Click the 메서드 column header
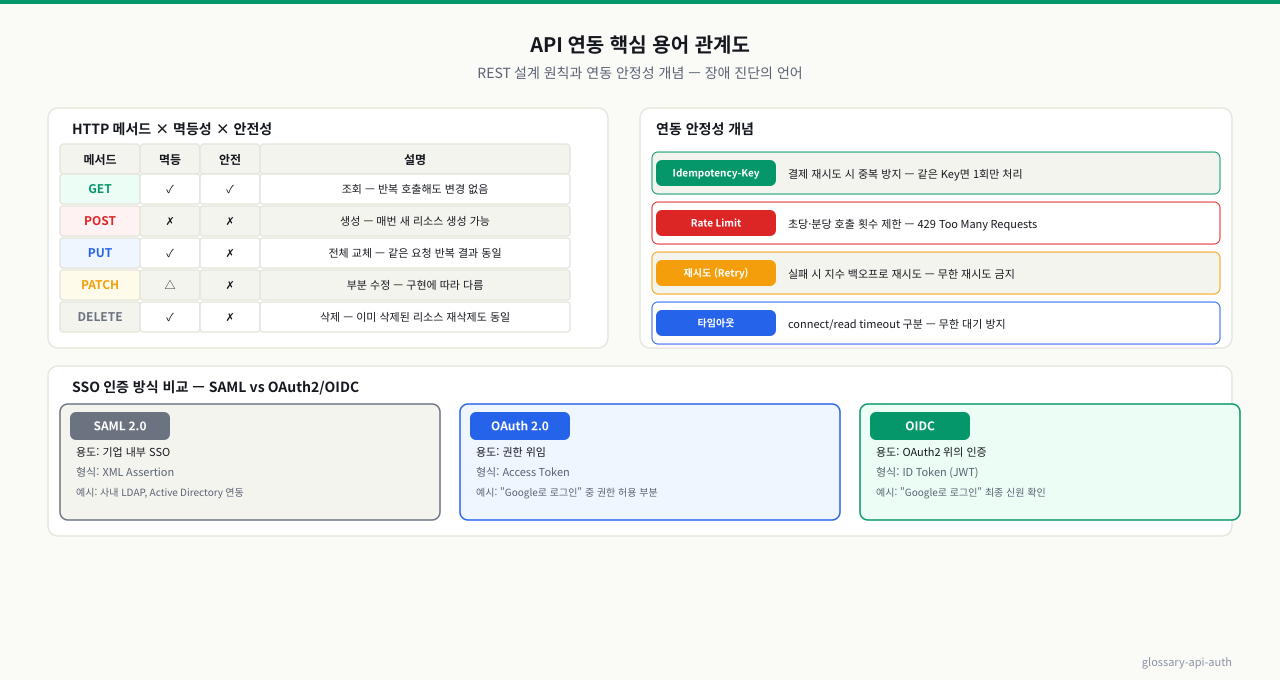 coord(100,159)
